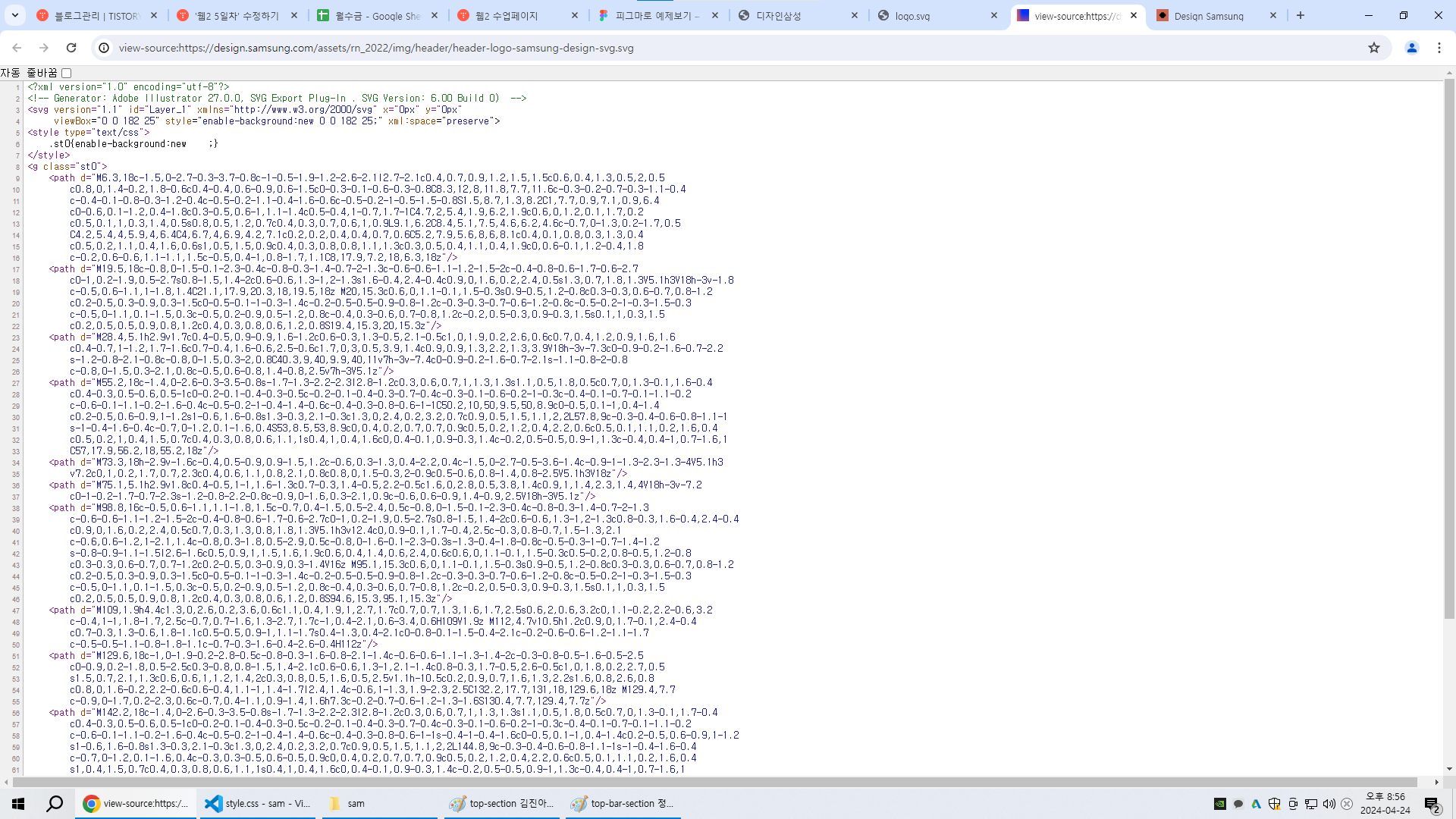Screen dimensions: 1456x819
Task: View site information icon in address bar
Action: click(x=104, y=48)
